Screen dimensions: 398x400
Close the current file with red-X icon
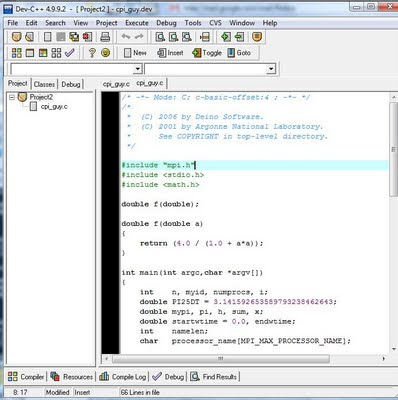(x=87, y=37)
